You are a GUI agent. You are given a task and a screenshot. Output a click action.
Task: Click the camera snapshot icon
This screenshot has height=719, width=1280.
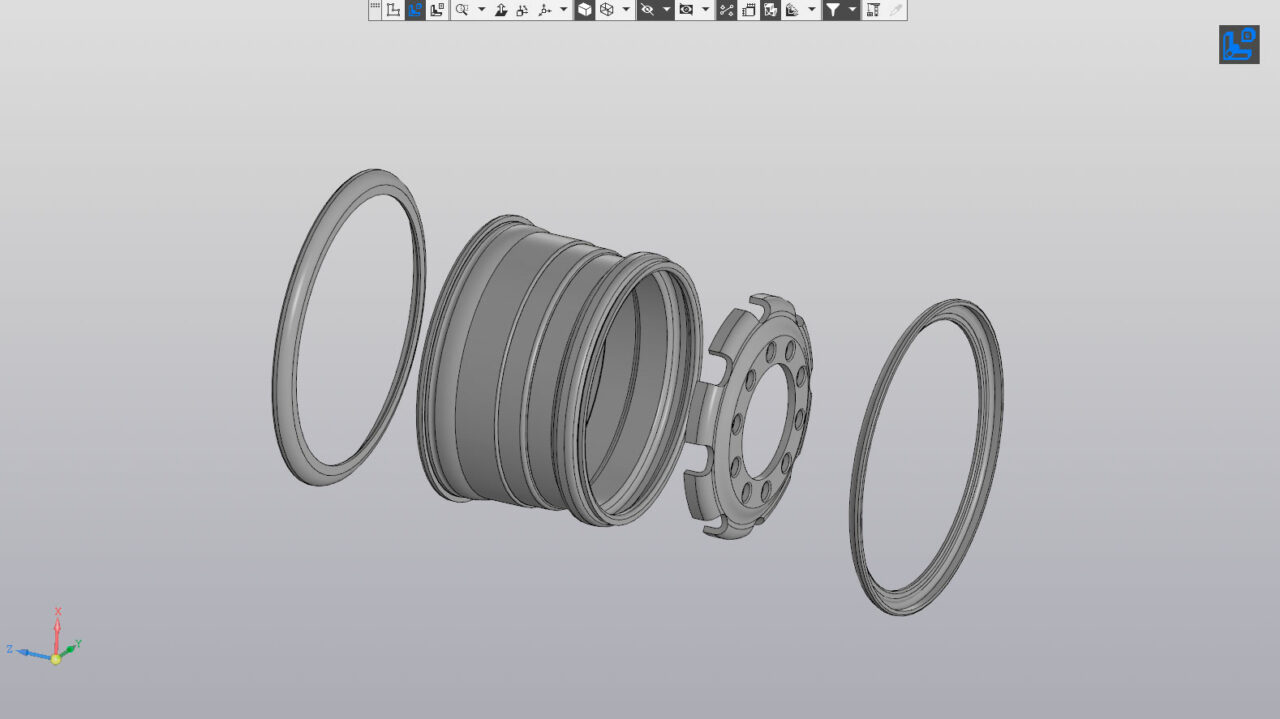click(x=685, y=9)
